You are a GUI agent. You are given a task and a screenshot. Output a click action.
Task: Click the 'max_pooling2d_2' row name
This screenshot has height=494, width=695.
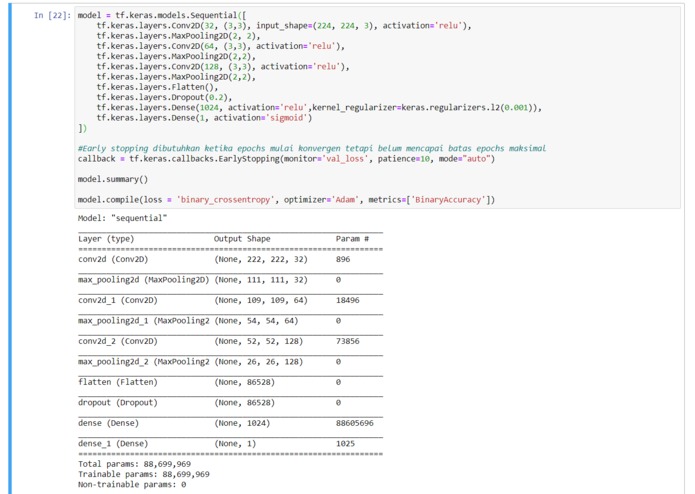tap(144, 362)
